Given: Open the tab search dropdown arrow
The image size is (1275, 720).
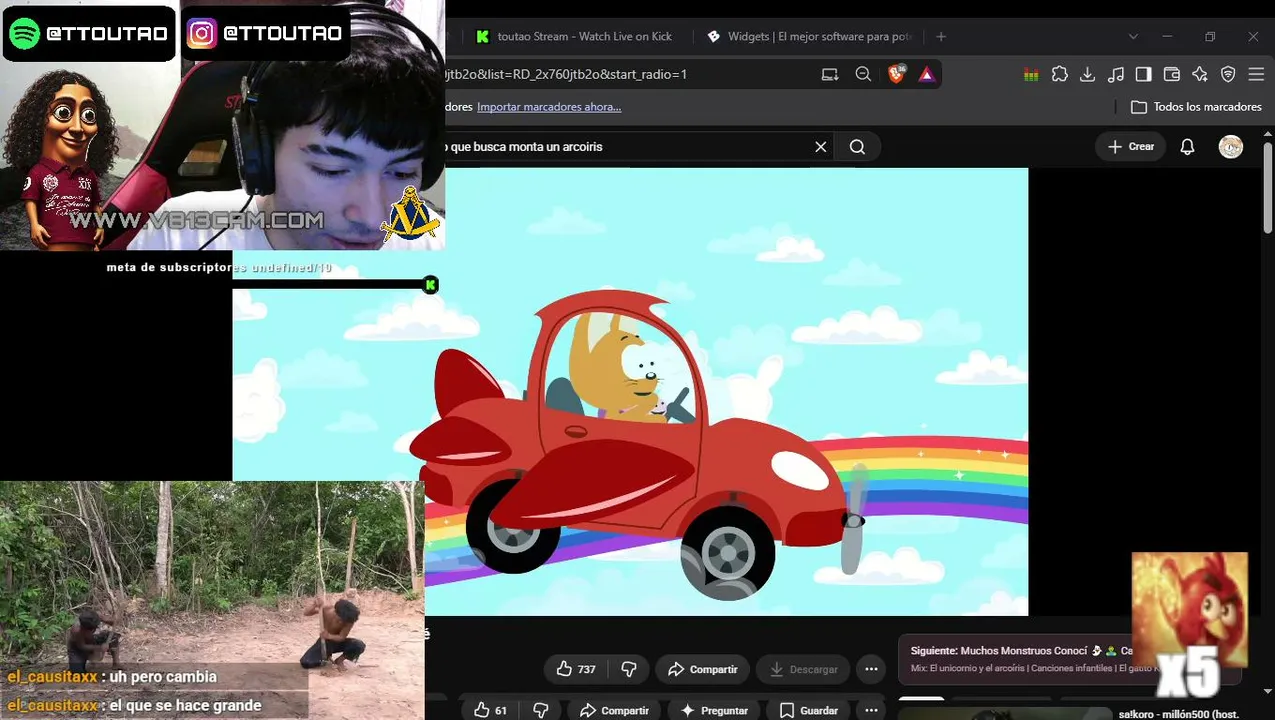Looking at the screenshot, I should pos(1133,36).
